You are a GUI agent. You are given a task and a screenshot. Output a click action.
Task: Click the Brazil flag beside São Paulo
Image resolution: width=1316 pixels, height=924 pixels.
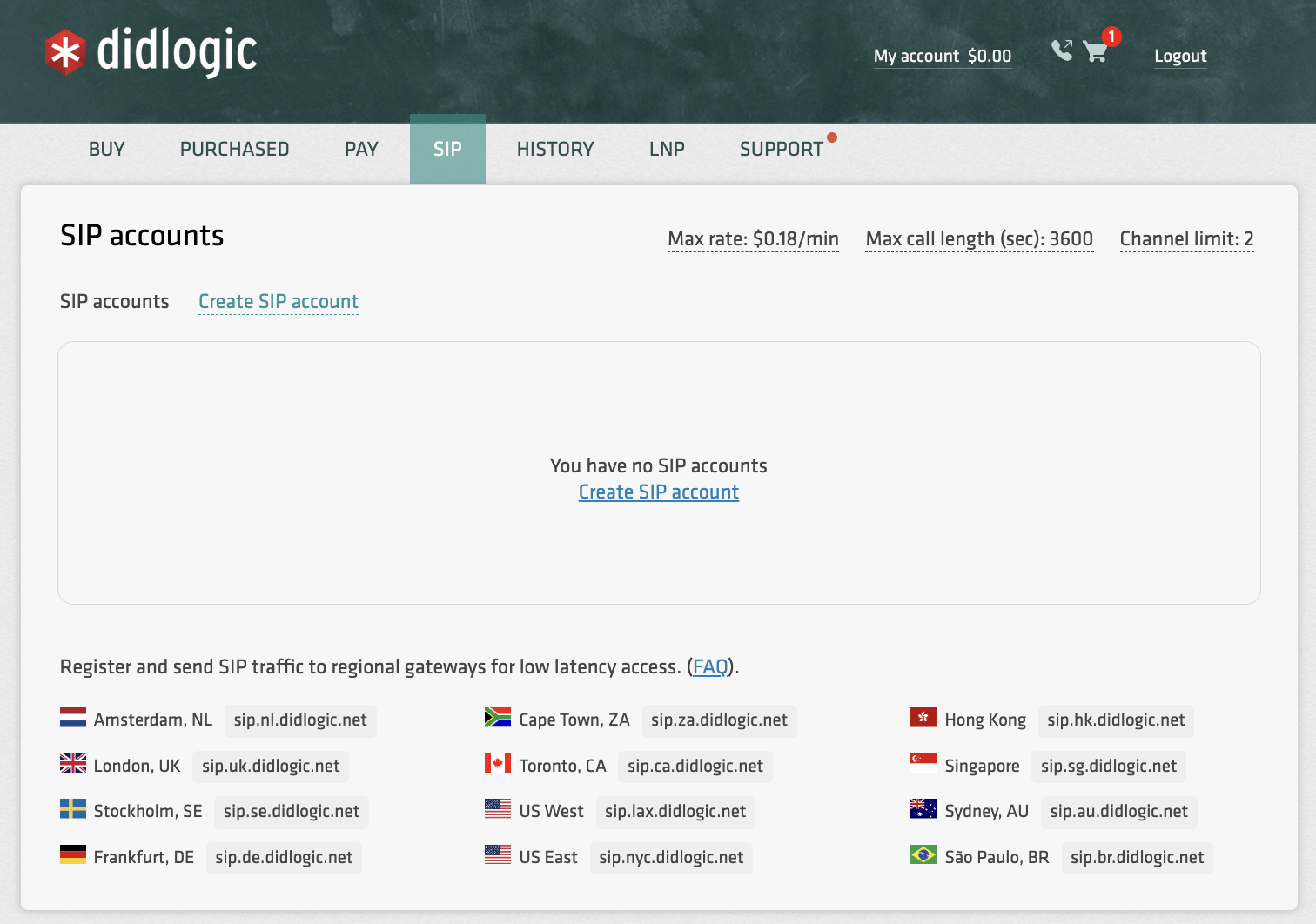tap(923, 855)
